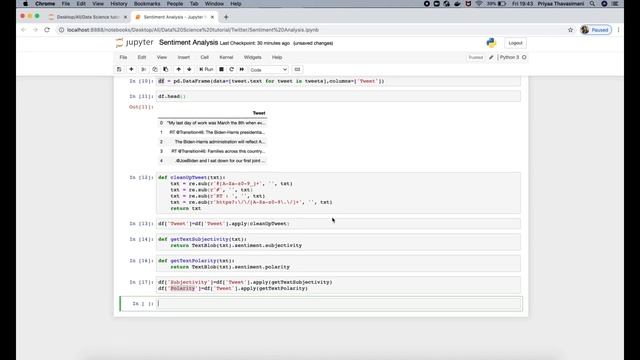Open the Jupyter File menu
Screen dimensions: 640x360
click(123, 57)
